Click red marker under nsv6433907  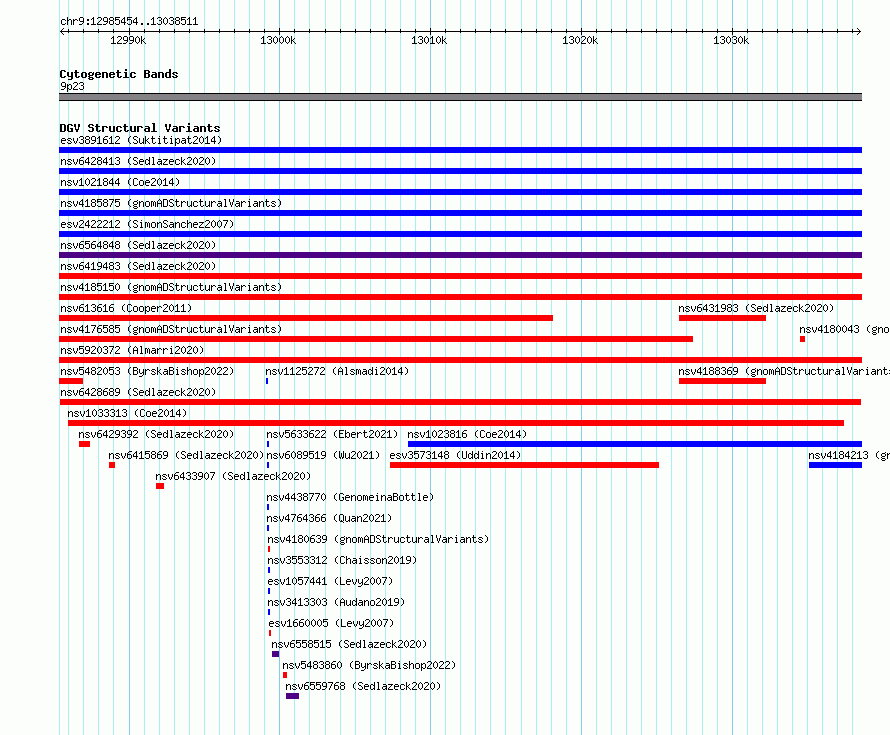[160, 486]
